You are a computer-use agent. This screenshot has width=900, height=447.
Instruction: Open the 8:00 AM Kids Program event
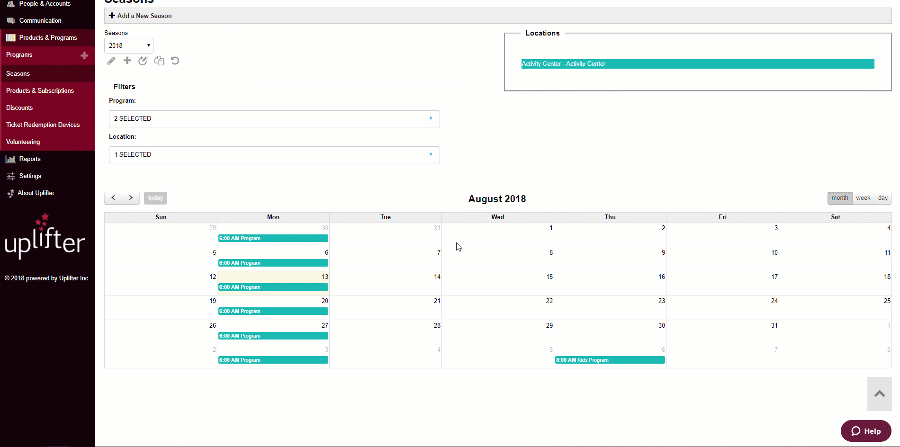coord(610,360)
